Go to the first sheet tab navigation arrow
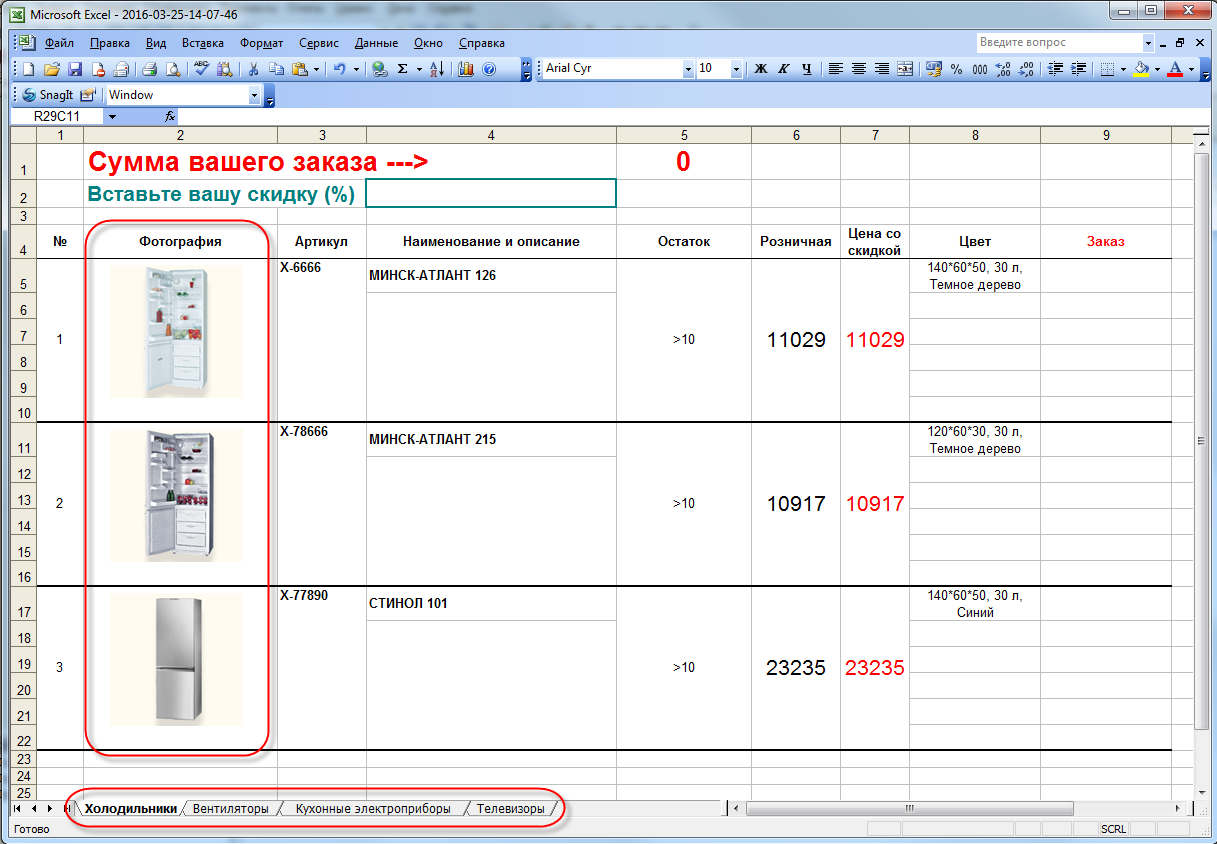 tap(17, 808)
